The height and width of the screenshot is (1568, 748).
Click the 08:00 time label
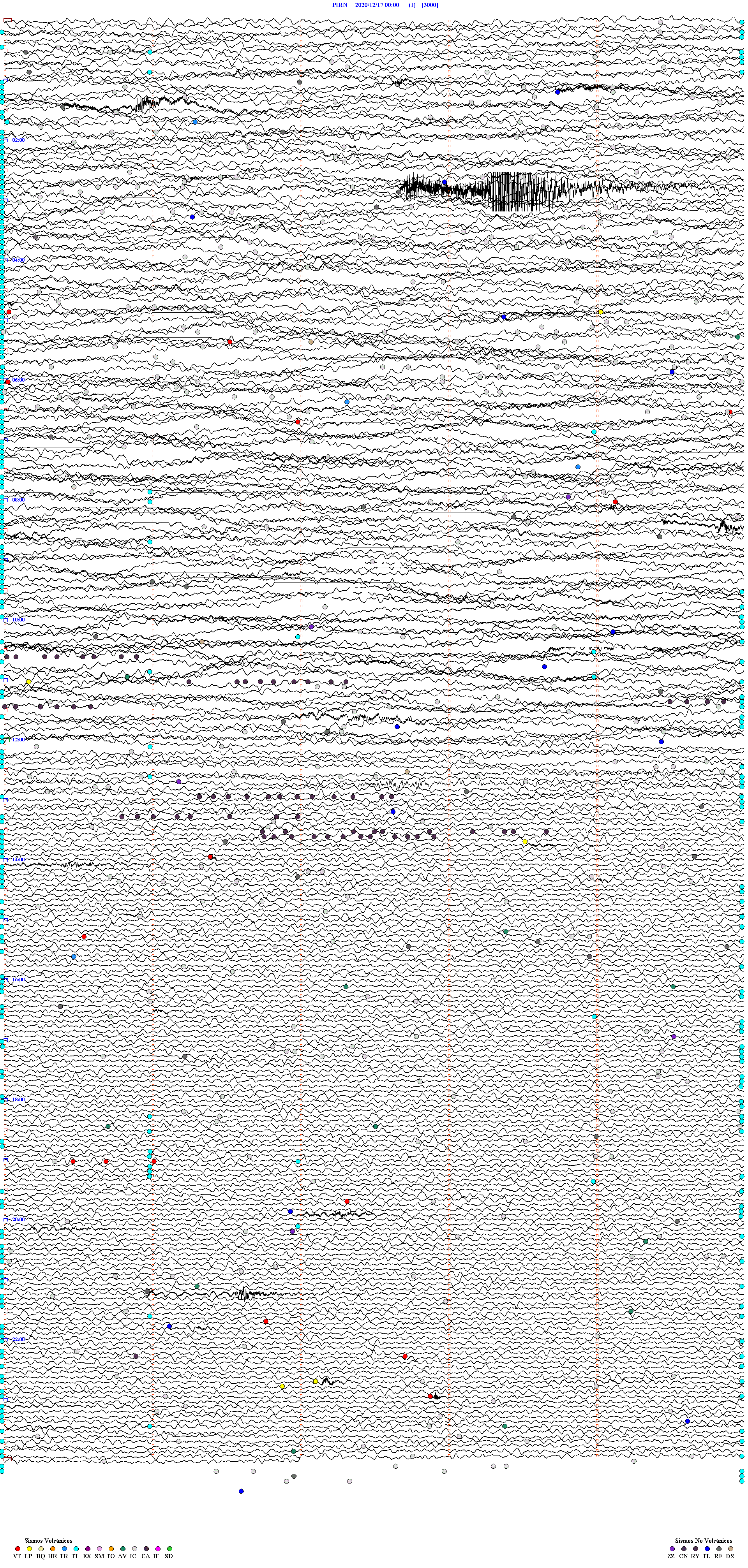point(18,500)
